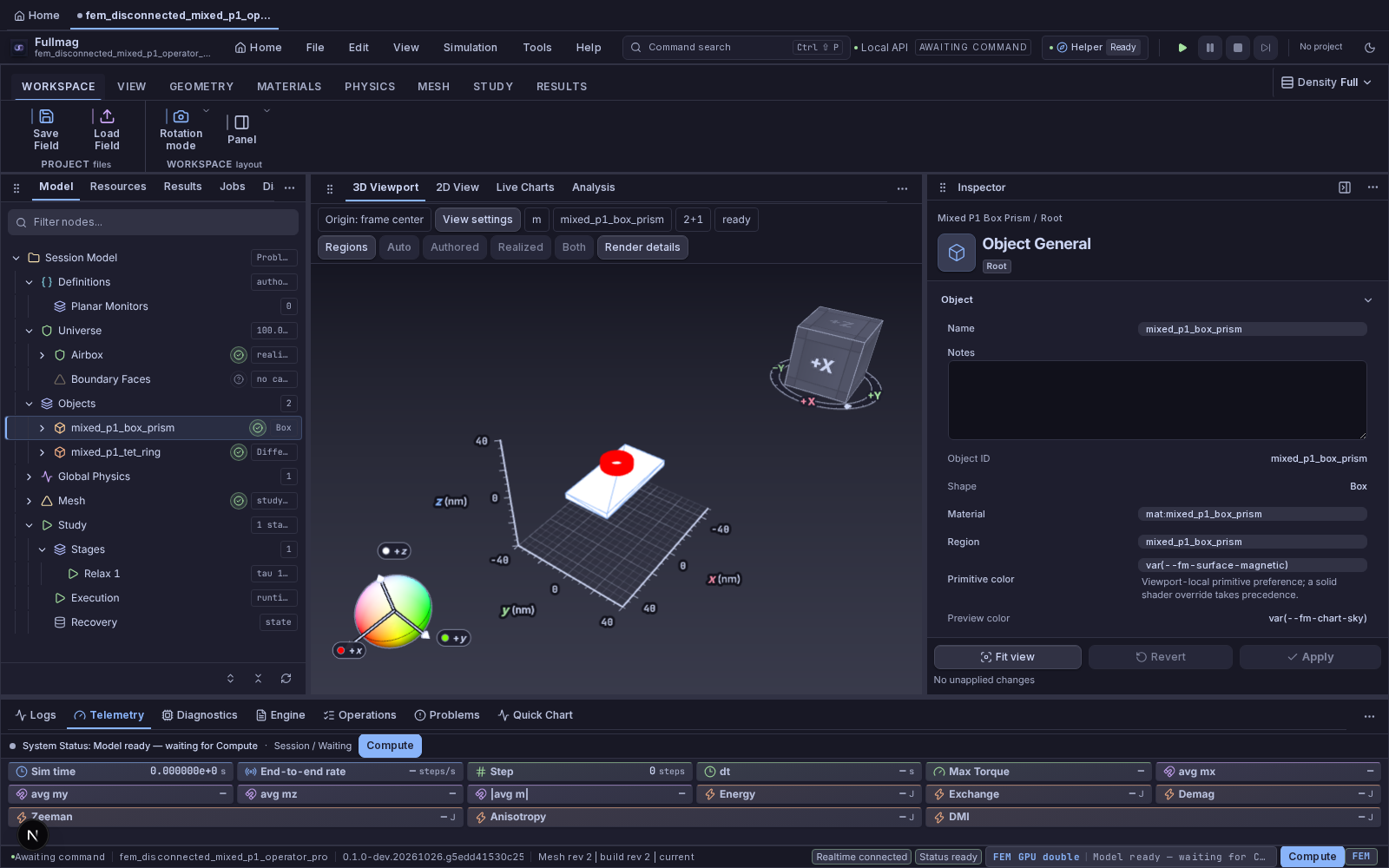Click the Load Field icon
This screenshot has width=1389, height=868.
(x=107, y=116)
